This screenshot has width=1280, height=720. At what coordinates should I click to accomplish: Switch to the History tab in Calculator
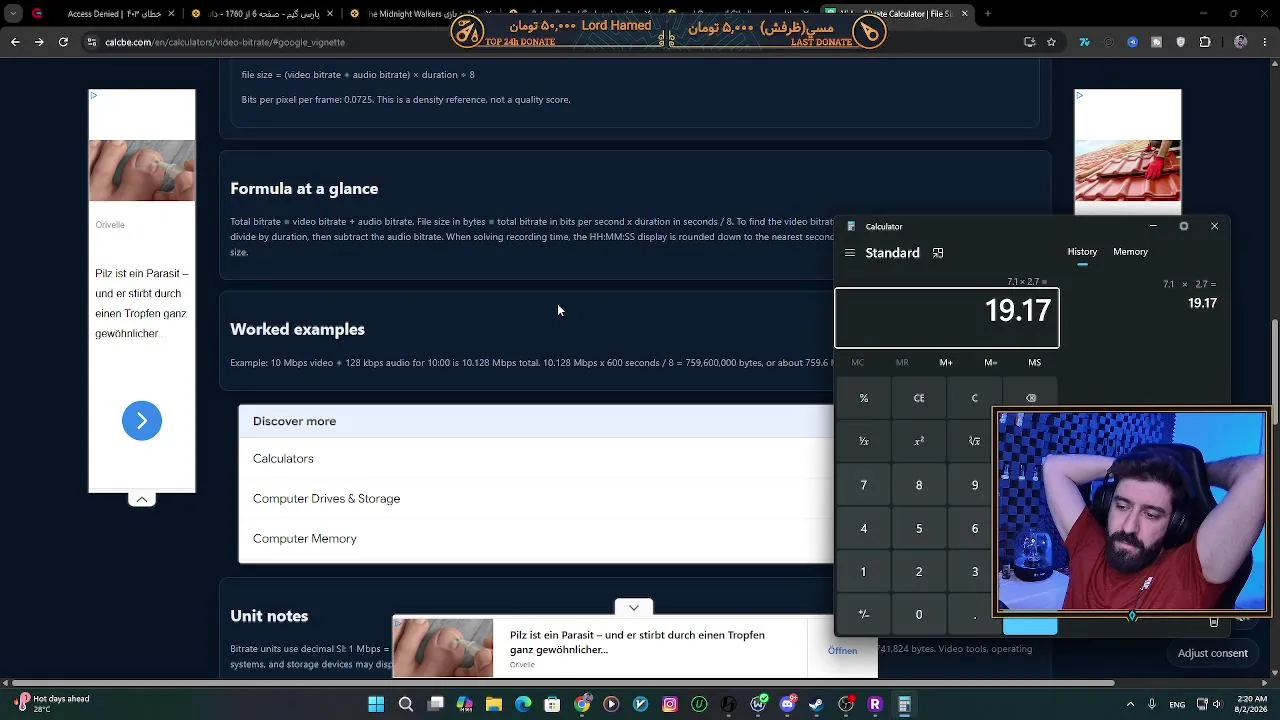click(x=1082, y=252)
